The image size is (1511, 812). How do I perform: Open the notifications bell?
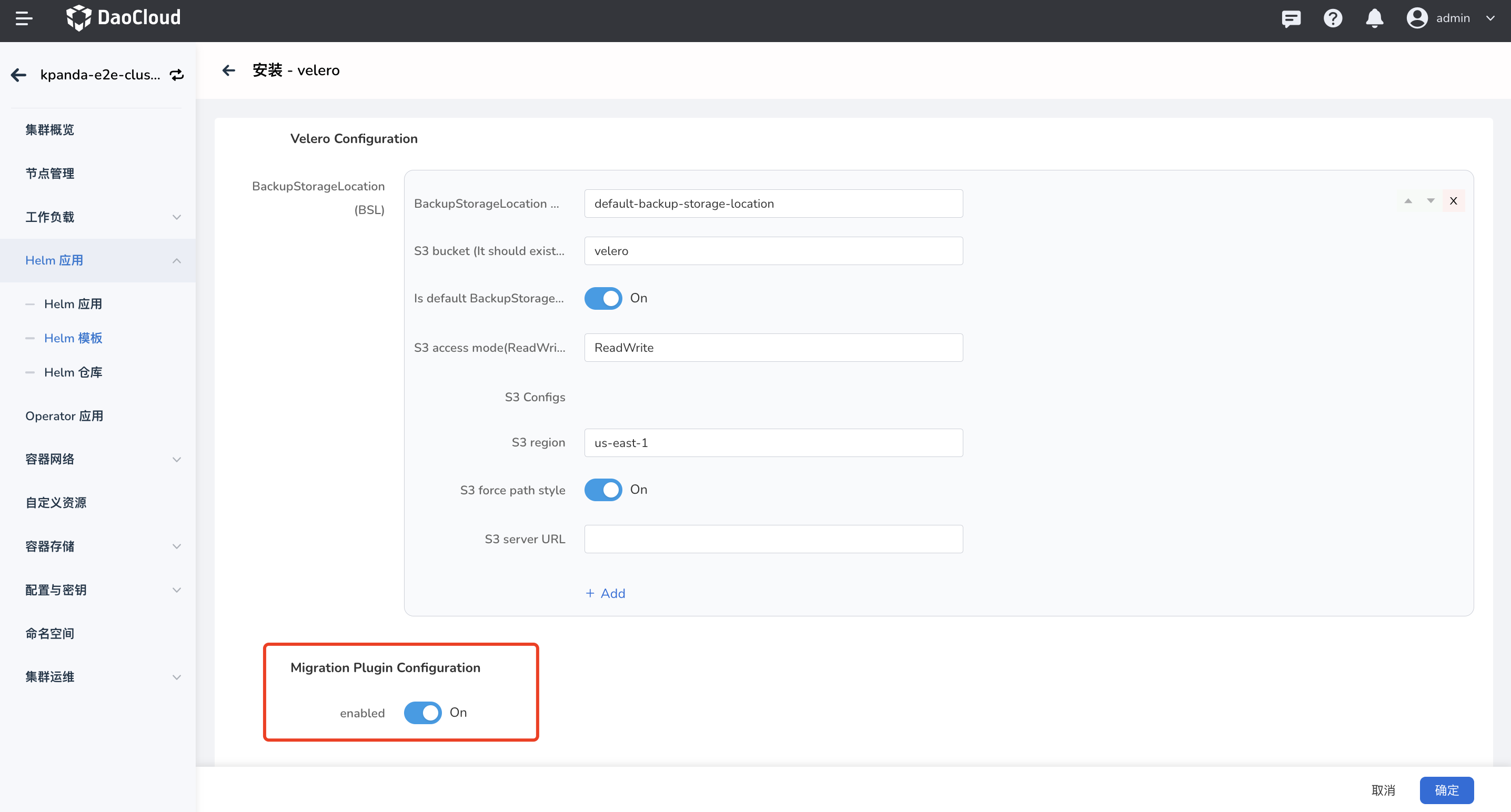1374,19
